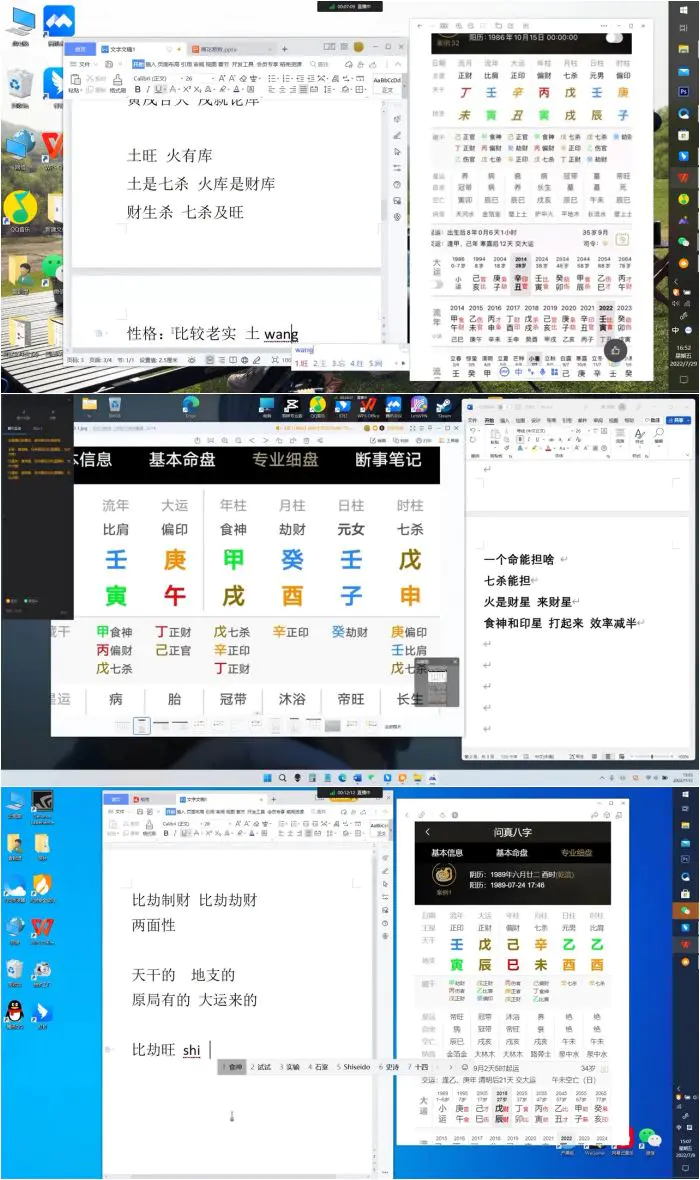Viewport: 700px width, 1180px height.
Task: Click the yellow icon beside 35岁9月
Action: (x=622, y=240)
